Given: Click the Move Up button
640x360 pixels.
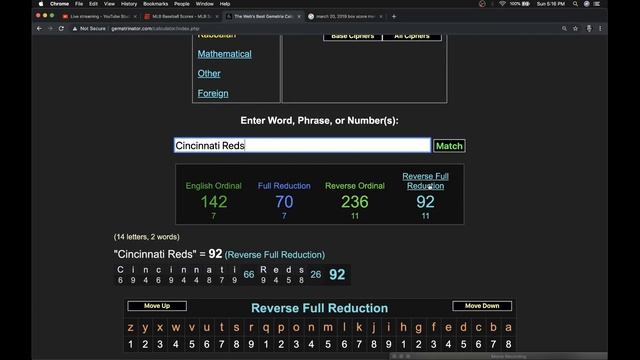Looking at the screenshot, I should 157,306.
